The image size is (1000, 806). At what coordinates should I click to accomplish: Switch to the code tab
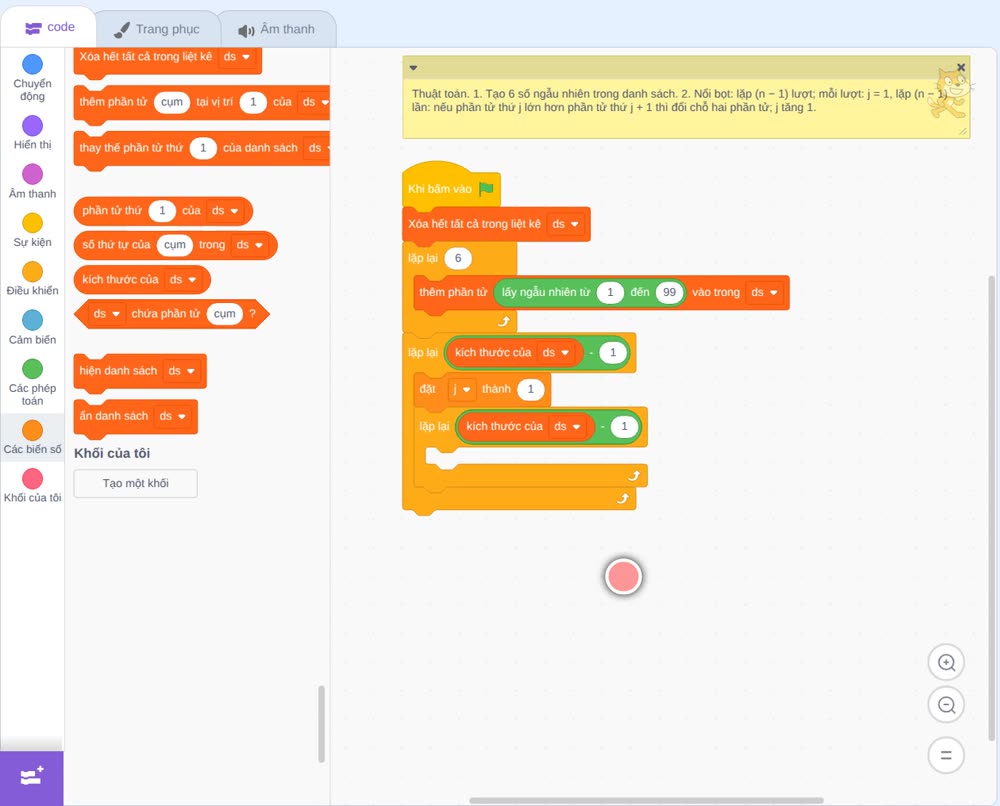pos(49,27)
